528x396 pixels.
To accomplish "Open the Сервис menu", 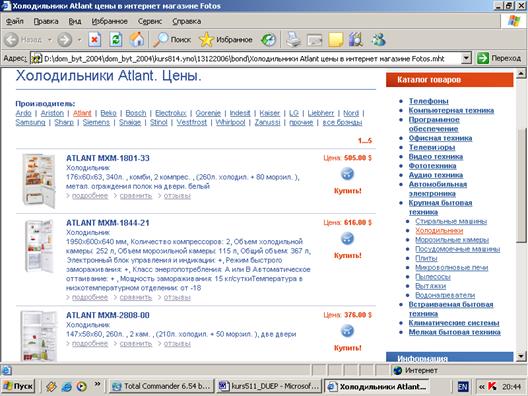I will tap(150, 21).
